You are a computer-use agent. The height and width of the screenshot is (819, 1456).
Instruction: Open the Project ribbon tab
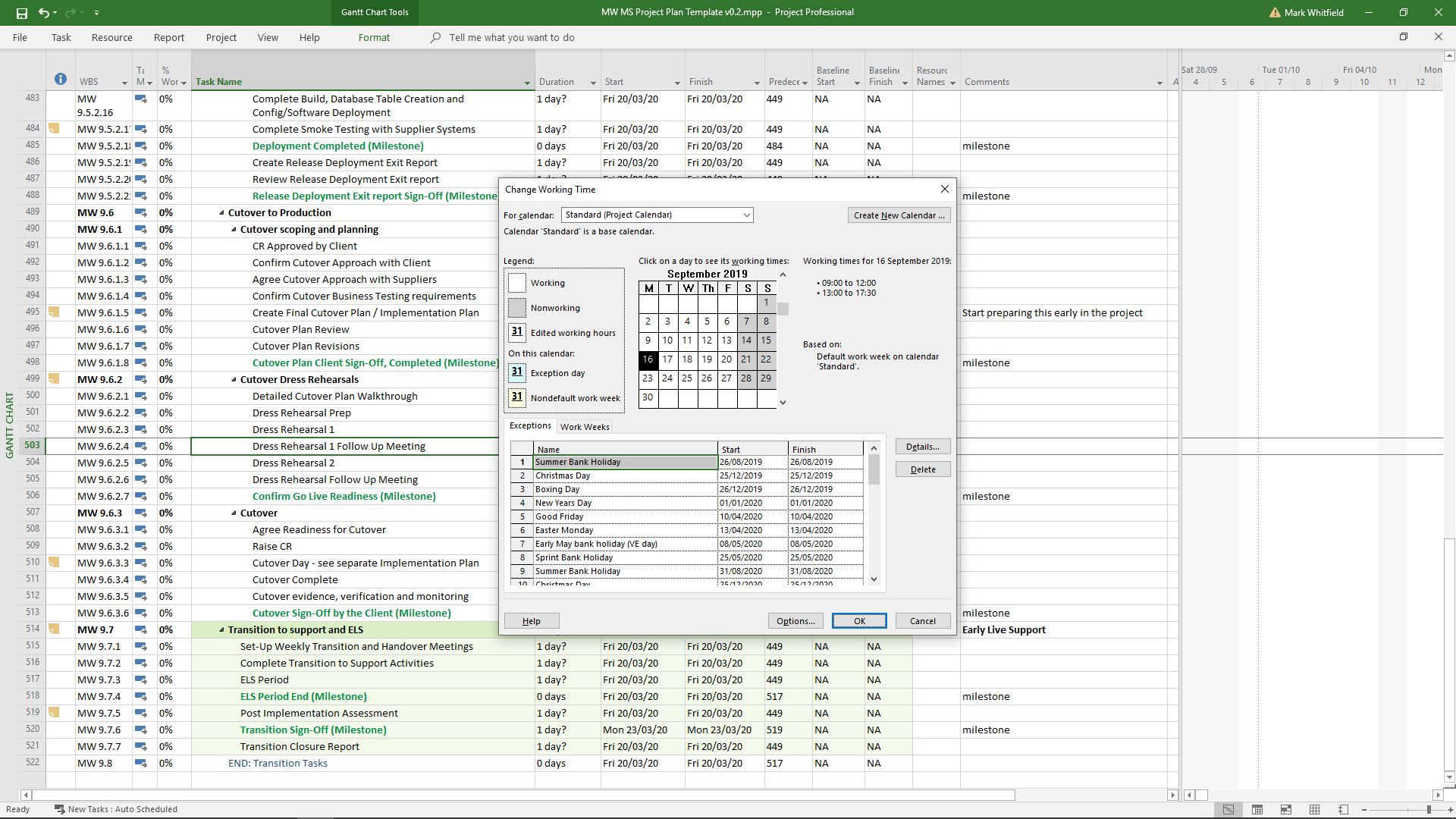click(221, 37)
